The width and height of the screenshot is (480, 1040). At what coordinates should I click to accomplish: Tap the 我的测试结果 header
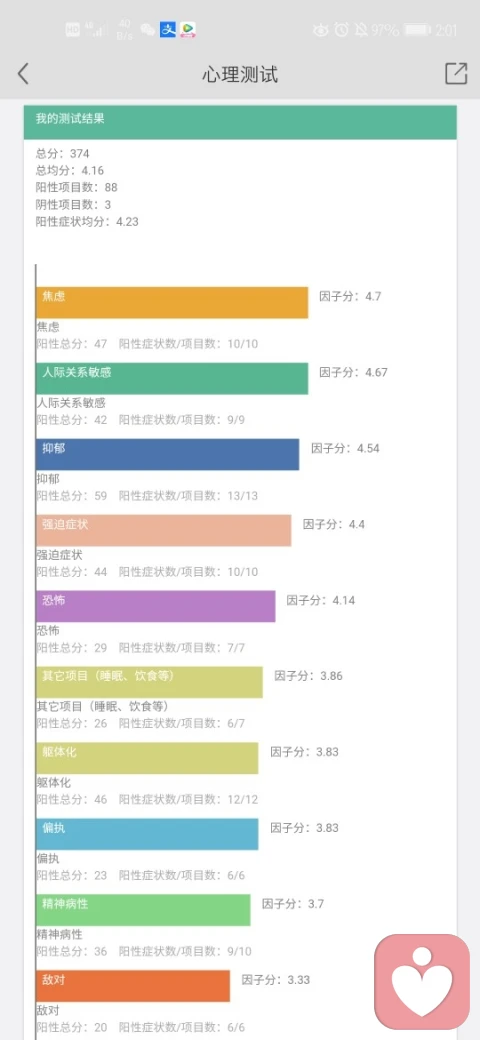click(x=240, y=121)
